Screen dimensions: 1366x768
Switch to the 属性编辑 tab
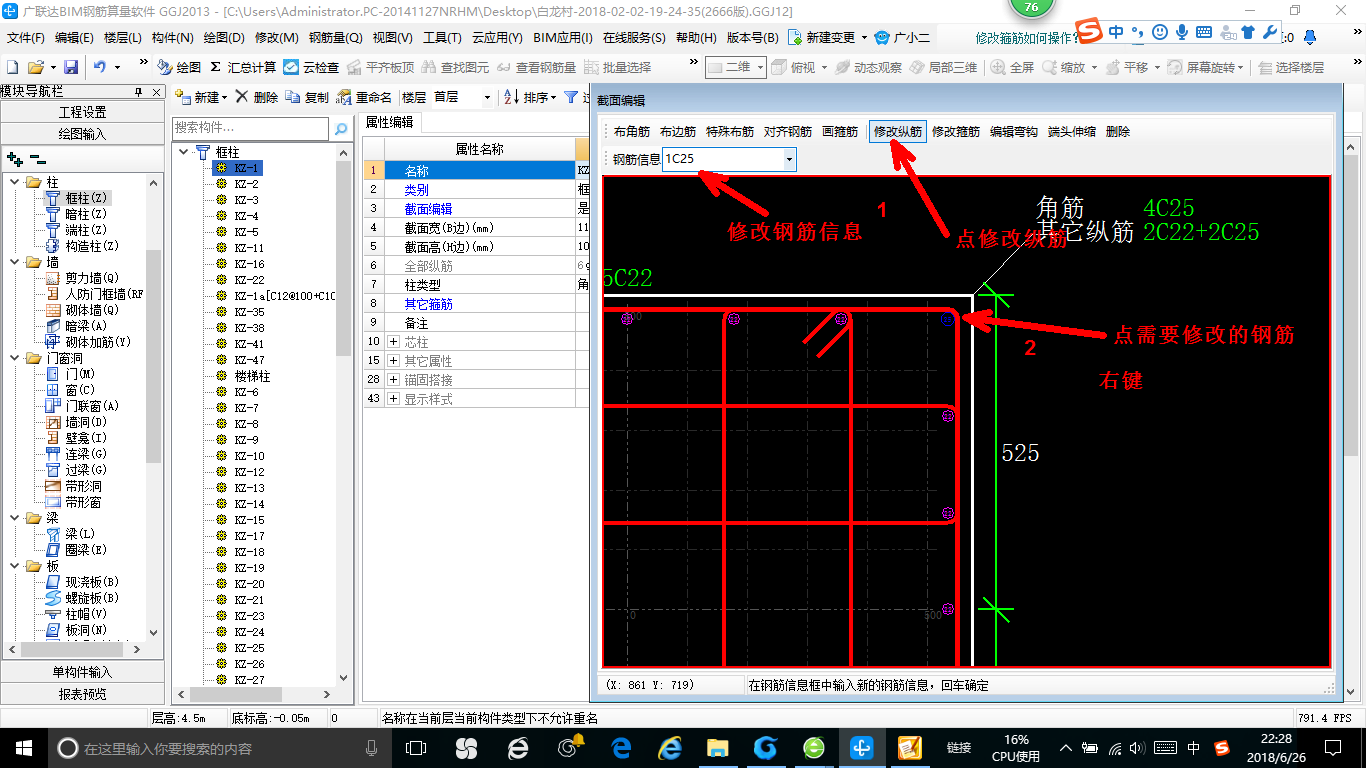(389, 123)
